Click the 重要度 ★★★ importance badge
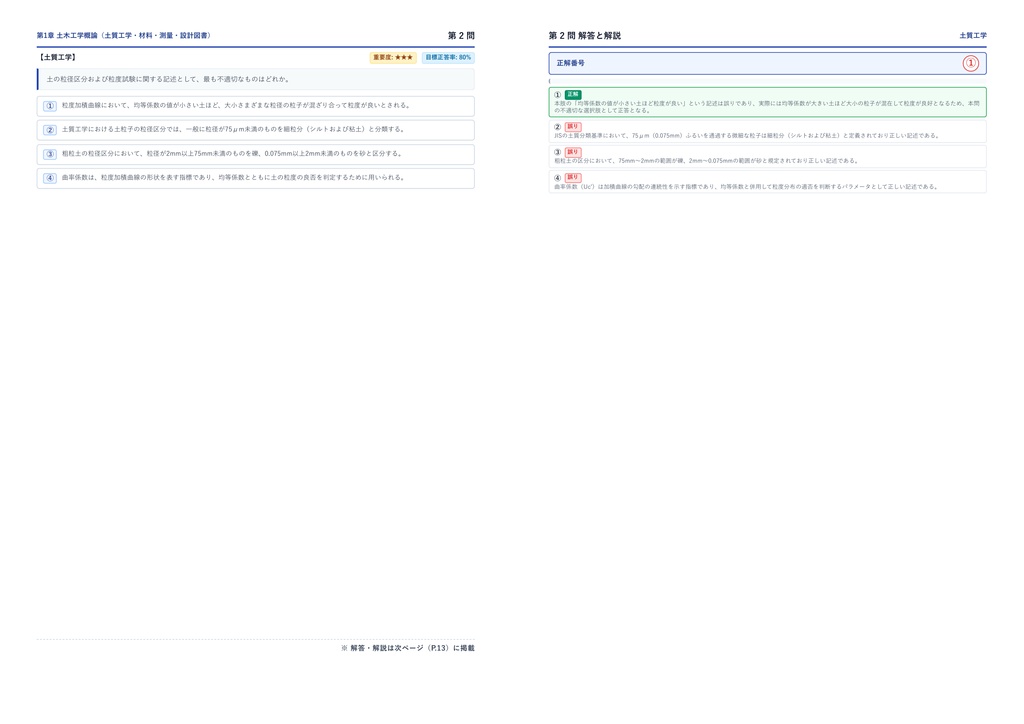The image size is (1024, 724). click(x=393, y=57)
